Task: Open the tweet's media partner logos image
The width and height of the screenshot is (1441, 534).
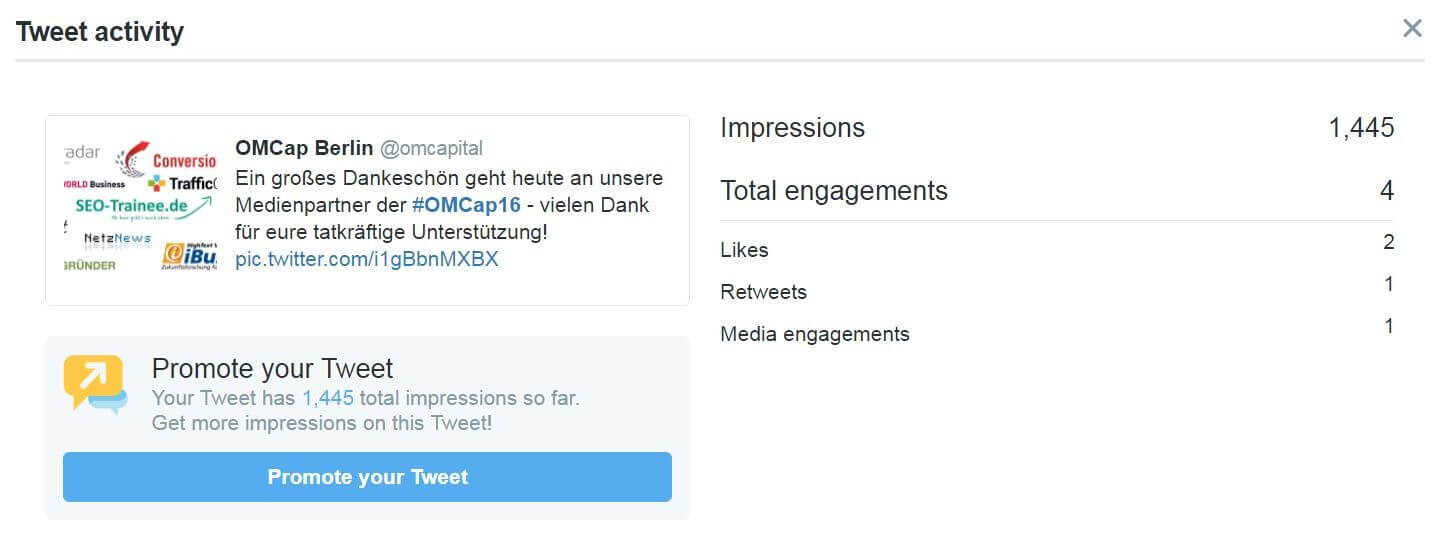Action: 139,209
